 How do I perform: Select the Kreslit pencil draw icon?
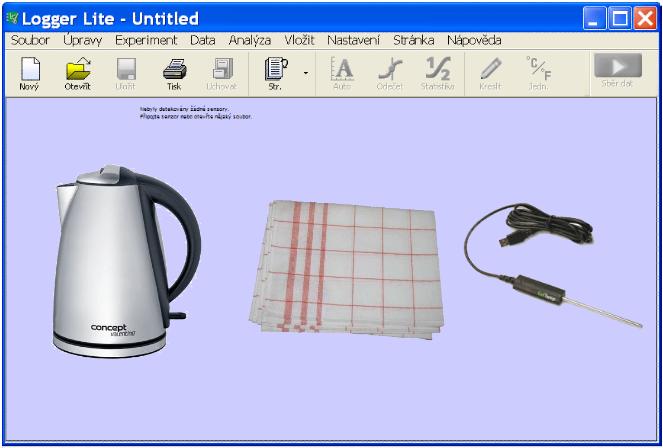tap(490, 69)
